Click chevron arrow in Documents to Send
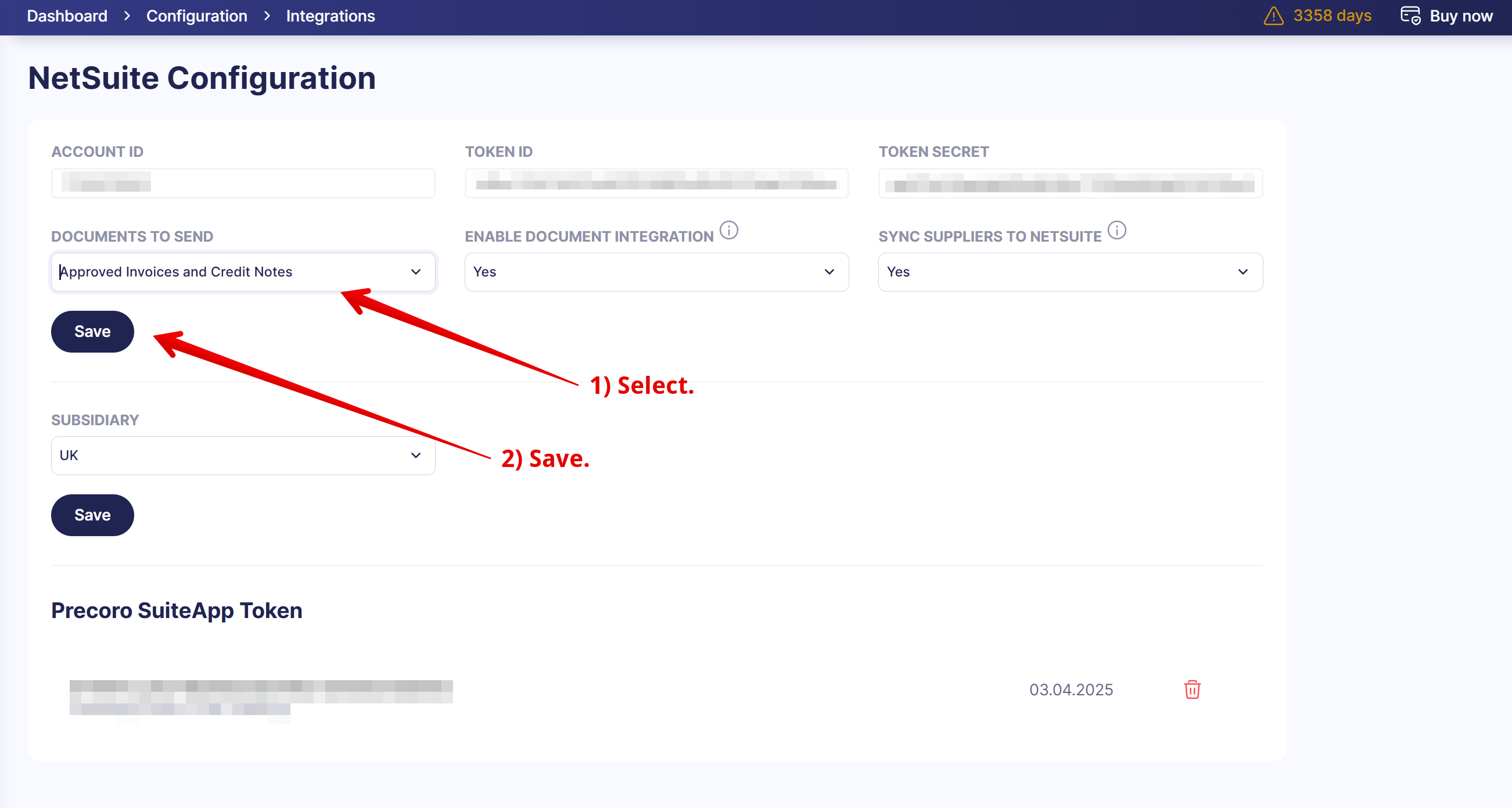This screenshot has height=808, width=1512. pyautogui.click(x=415, y=272)
